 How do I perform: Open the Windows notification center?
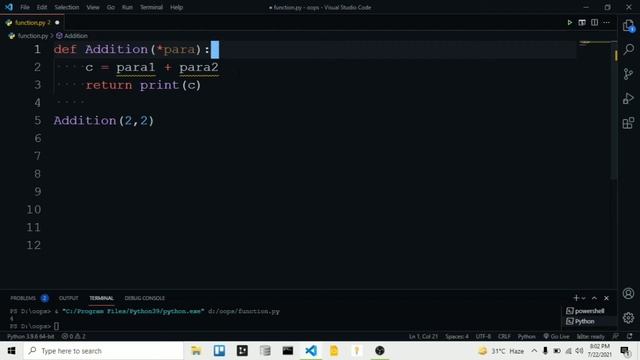tap(625, 351)
